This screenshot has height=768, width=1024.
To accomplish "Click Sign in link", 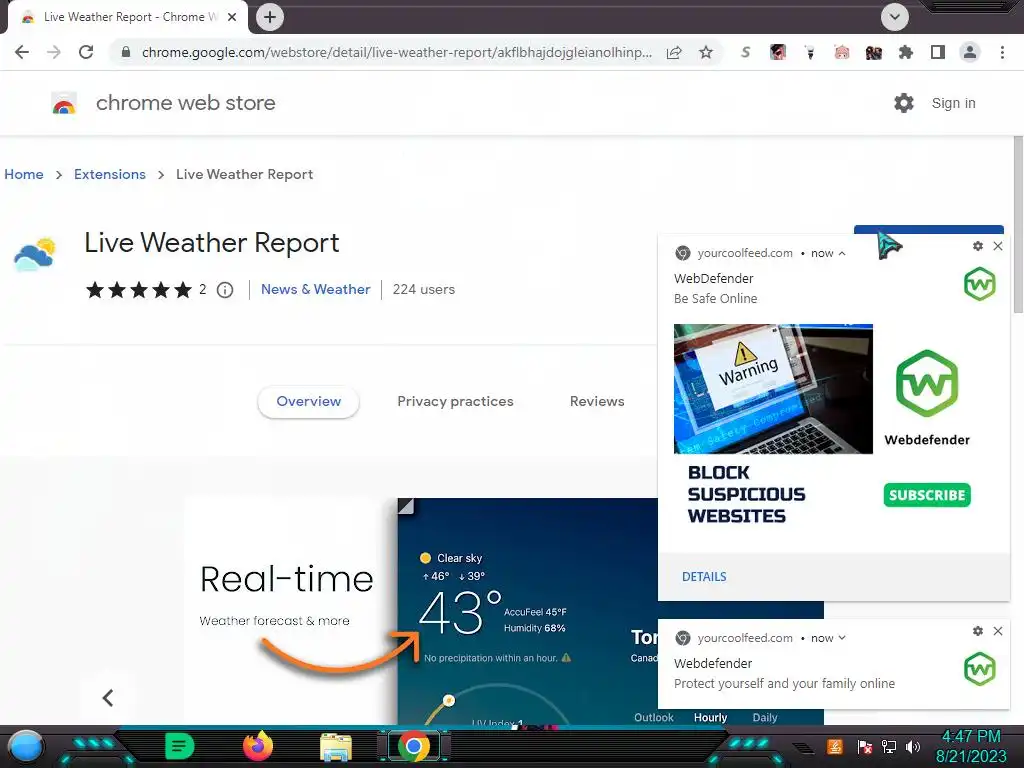I will [953, 103].
